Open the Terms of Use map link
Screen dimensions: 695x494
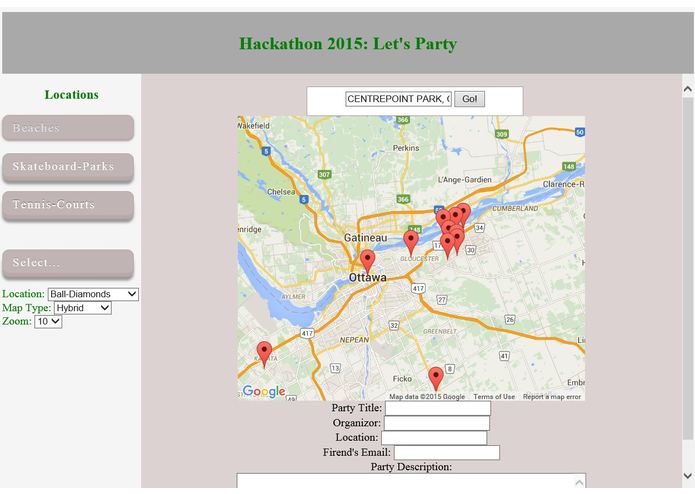pos(494,397)
